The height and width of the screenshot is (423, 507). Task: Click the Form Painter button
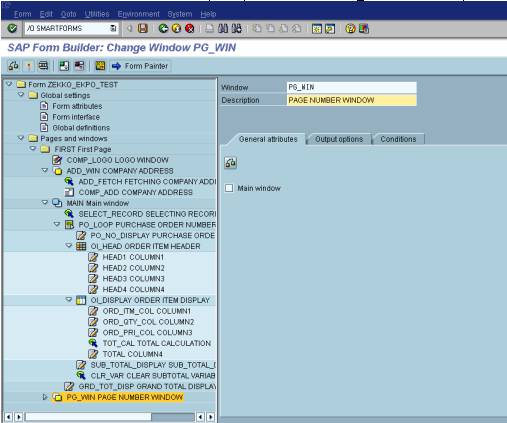pos(140,66)
